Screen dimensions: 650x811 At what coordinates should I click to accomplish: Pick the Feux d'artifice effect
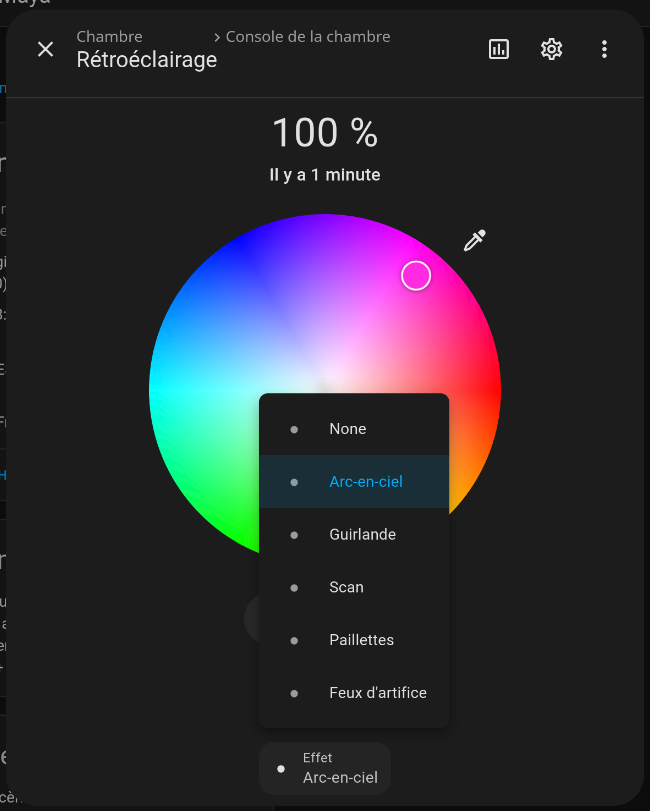(354, 693)
